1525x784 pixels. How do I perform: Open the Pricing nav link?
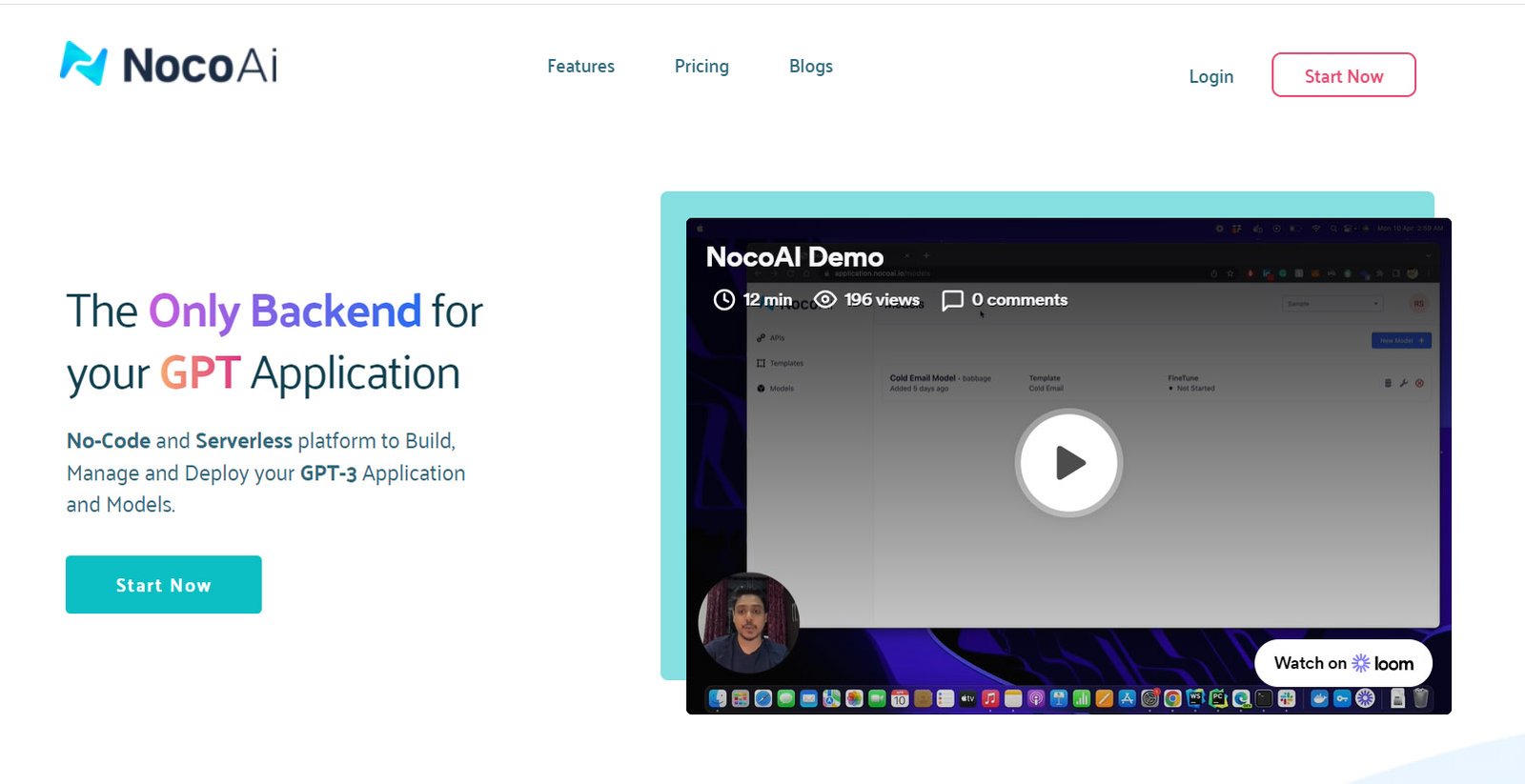(x=701, y=66)
